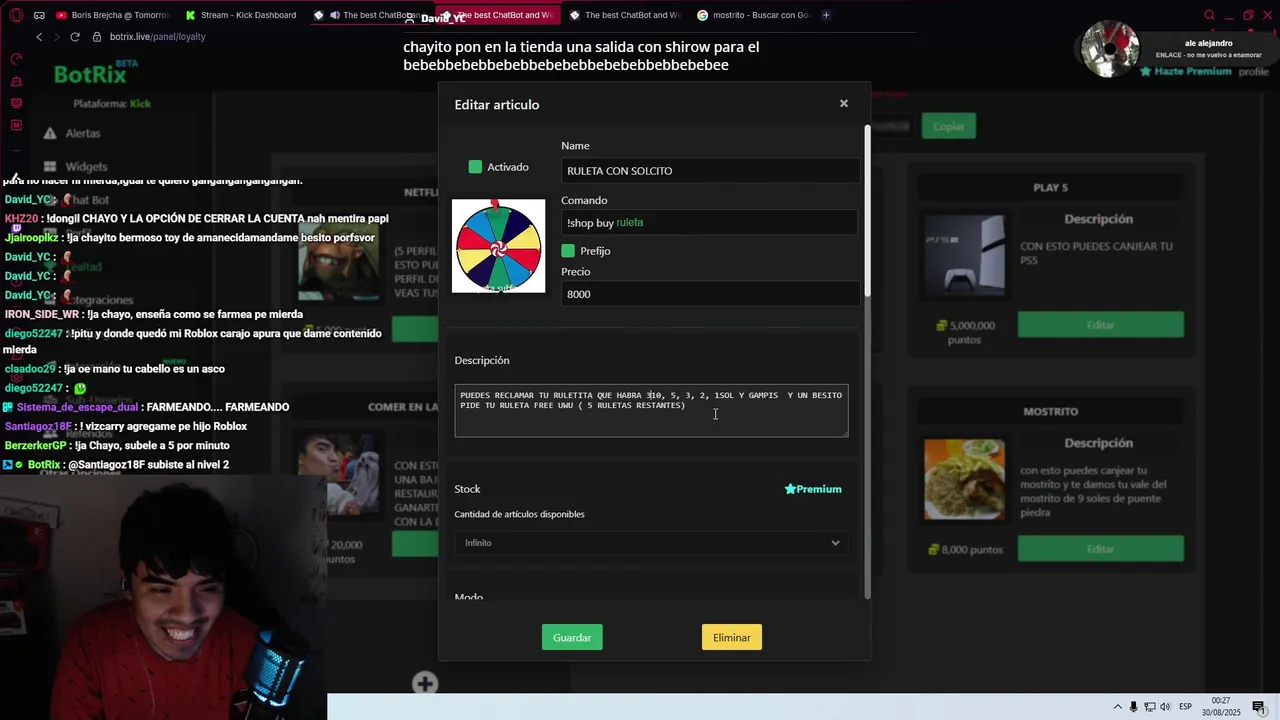This screenshot has width=1280, height=720.
Task: Click Editar on the PLAY 5 card
Action: point(1100,325)
